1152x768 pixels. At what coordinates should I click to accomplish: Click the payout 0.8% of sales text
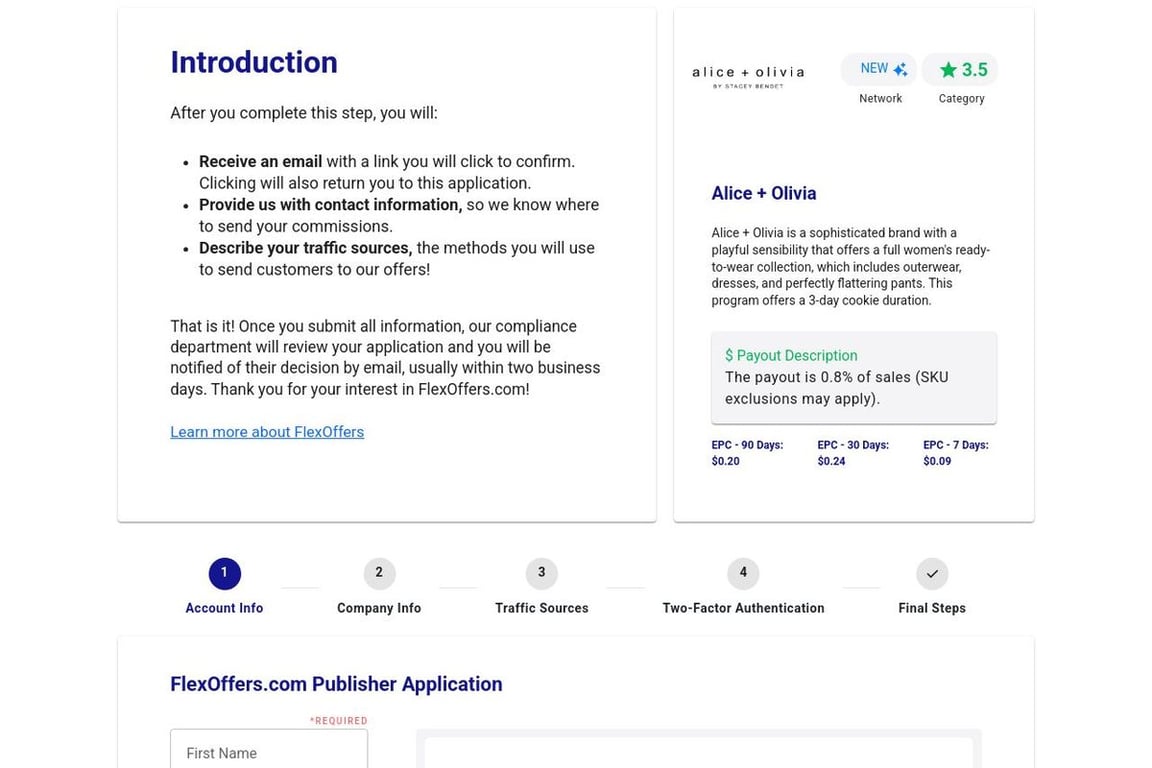[837, 388]
